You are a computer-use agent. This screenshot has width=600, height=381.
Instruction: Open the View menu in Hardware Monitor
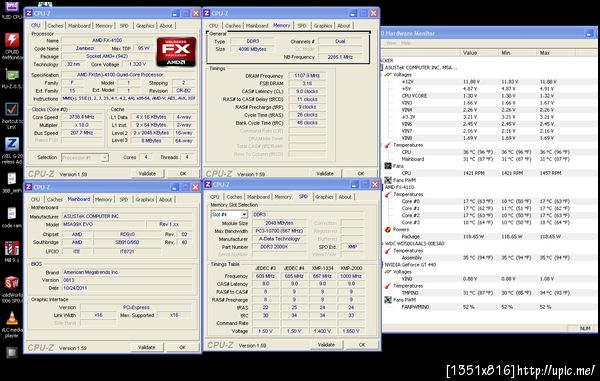[391, 43]
